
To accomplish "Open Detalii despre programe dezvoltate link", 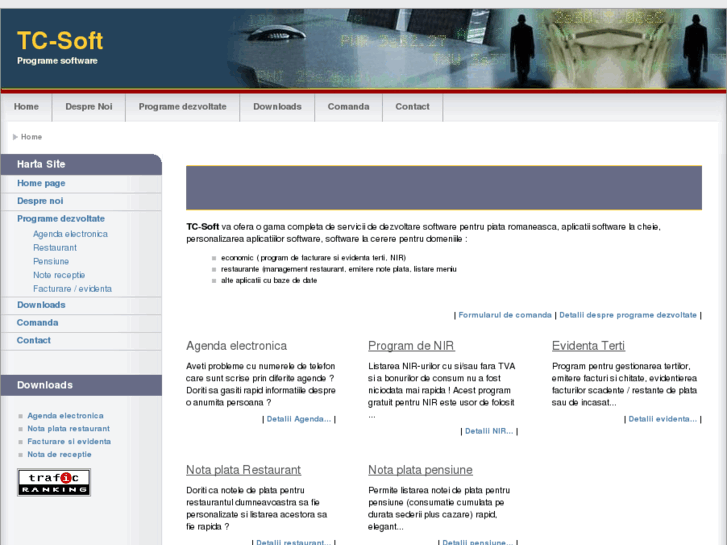I will (x=628, y=315).
